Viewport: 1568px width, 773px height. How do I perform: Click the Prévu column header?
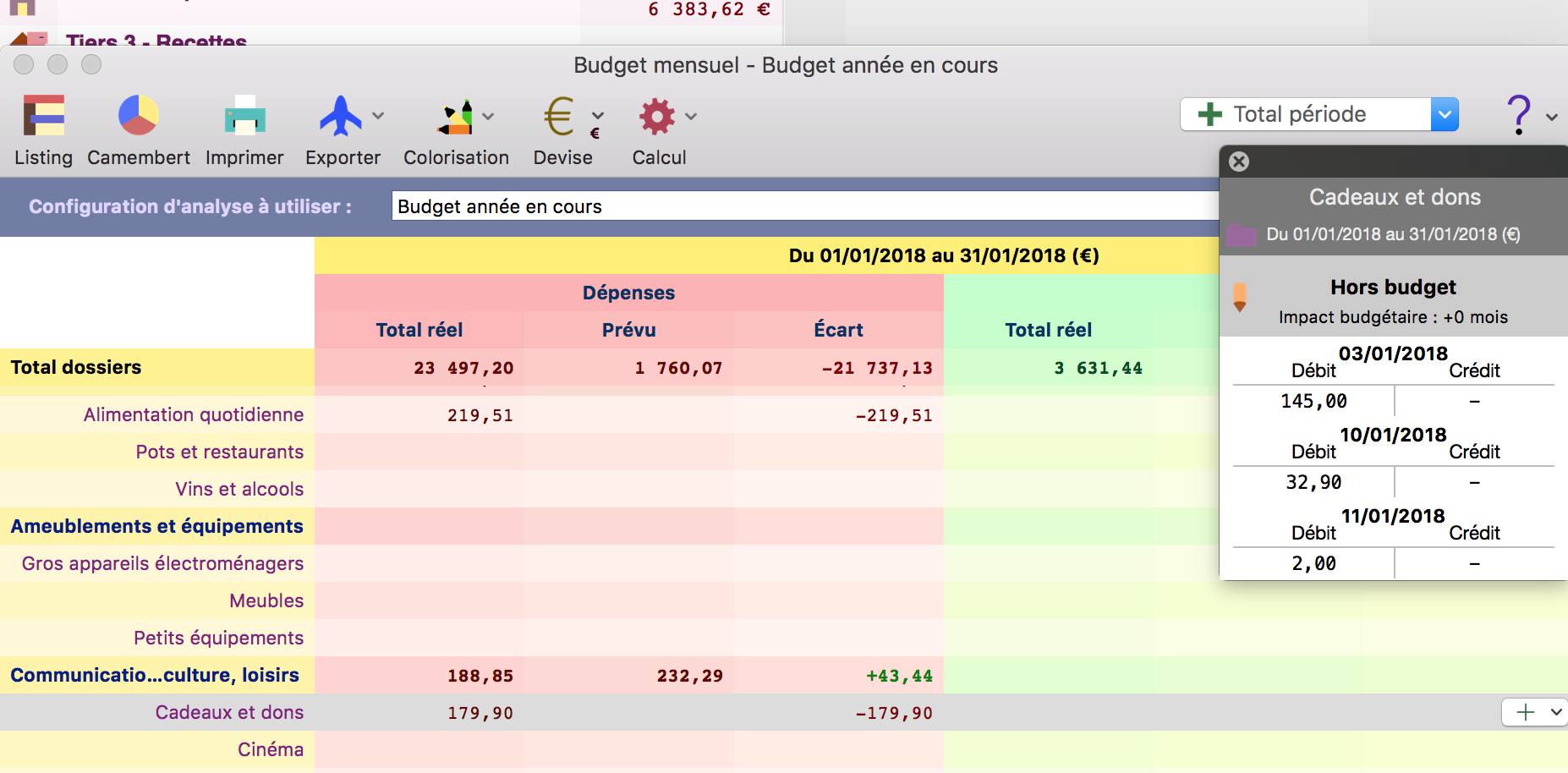coord(629,330)
